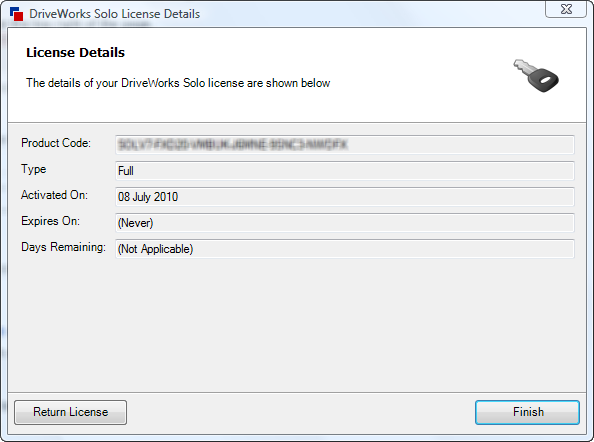The image size is (594, 442).
Task: Select the blurred Product Code field
Action: [345, 145]
